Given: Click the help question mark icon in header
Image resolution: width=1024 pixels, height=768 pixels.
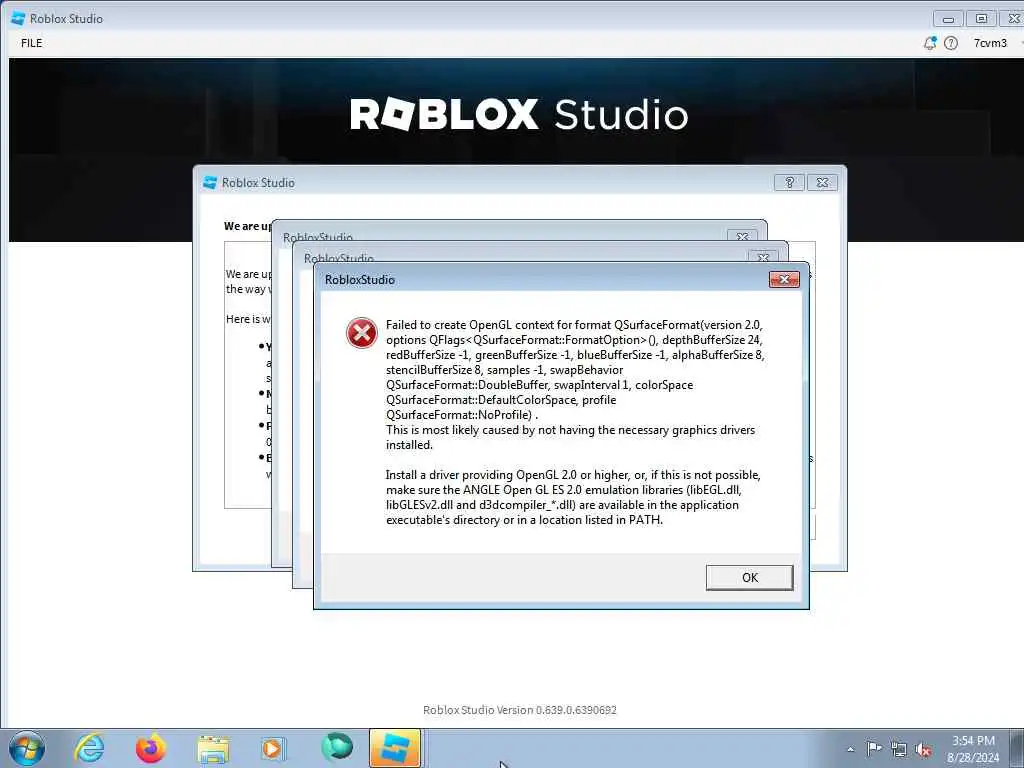Looking at the screenshot, I should pyautogui.click(x=951, y=43).
